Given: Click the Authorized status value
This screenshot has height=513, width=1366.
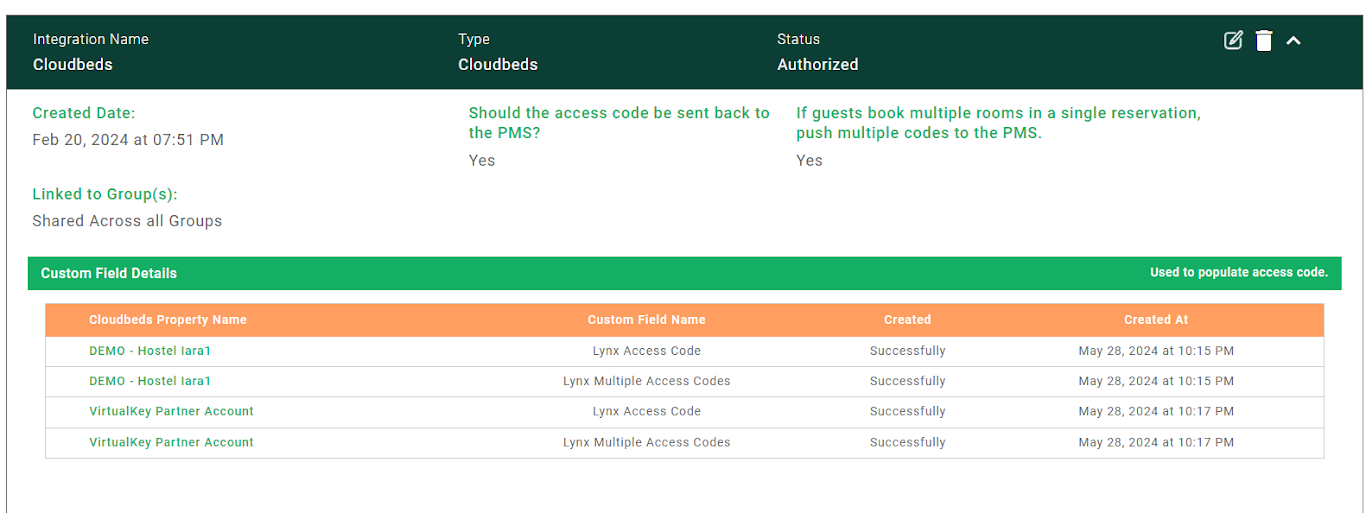Looking at the screenshot, I should click(x=817, y=64).
